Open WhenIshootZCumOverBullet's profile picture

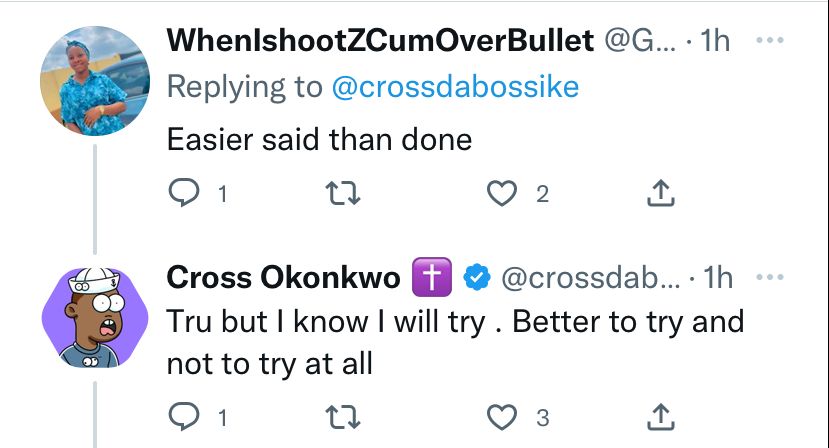(x=95, y=81)
